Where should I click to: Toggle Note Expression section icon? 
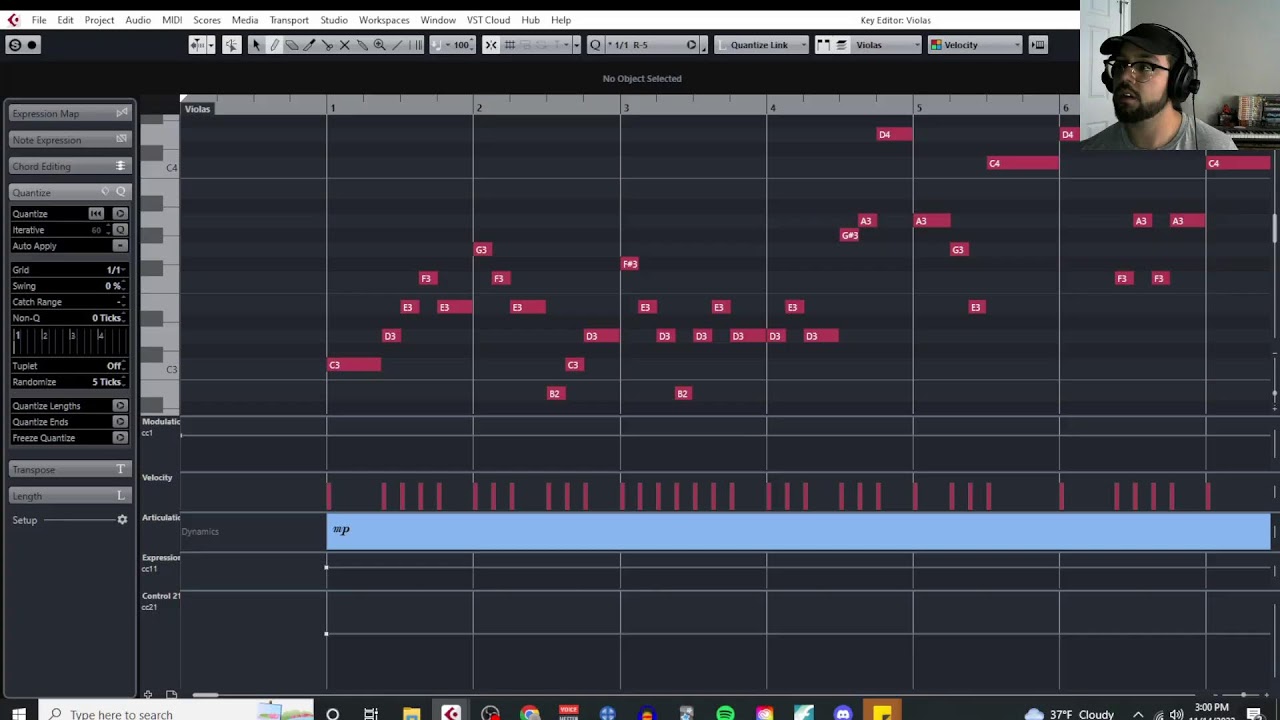(121, 139)
